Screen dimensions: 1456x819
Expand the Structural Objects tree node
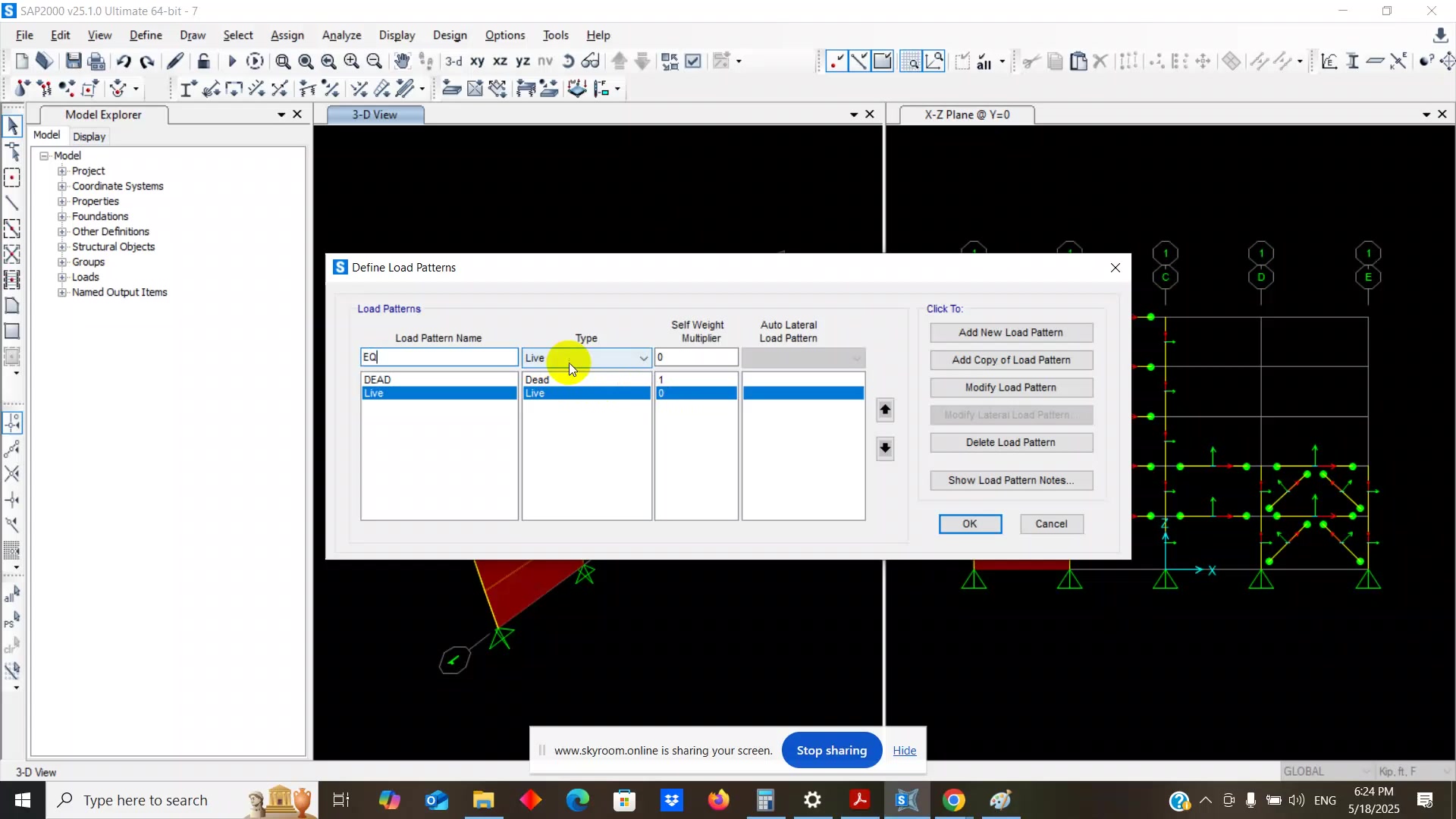coord(62,247)
